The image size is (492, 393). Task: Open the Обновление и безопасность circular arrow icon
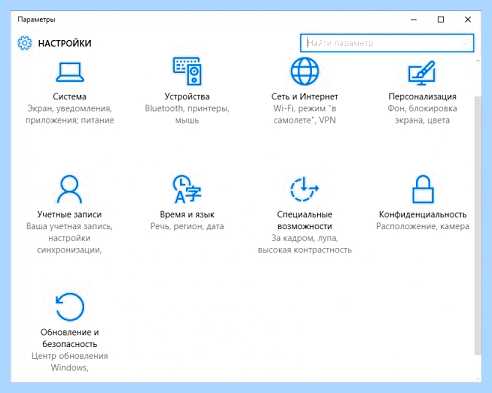point(69,307)
